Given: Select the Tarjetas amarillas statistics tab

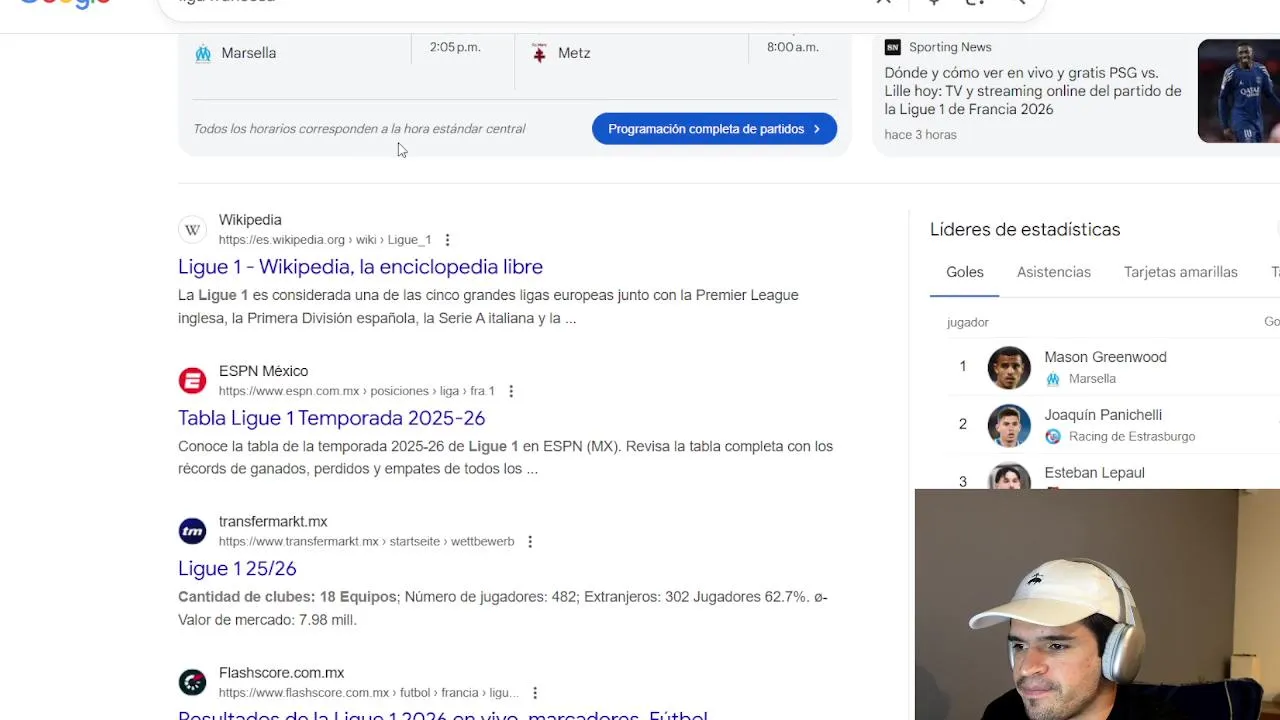Looking at the screenshot, I should click(x=1181, y=272).
